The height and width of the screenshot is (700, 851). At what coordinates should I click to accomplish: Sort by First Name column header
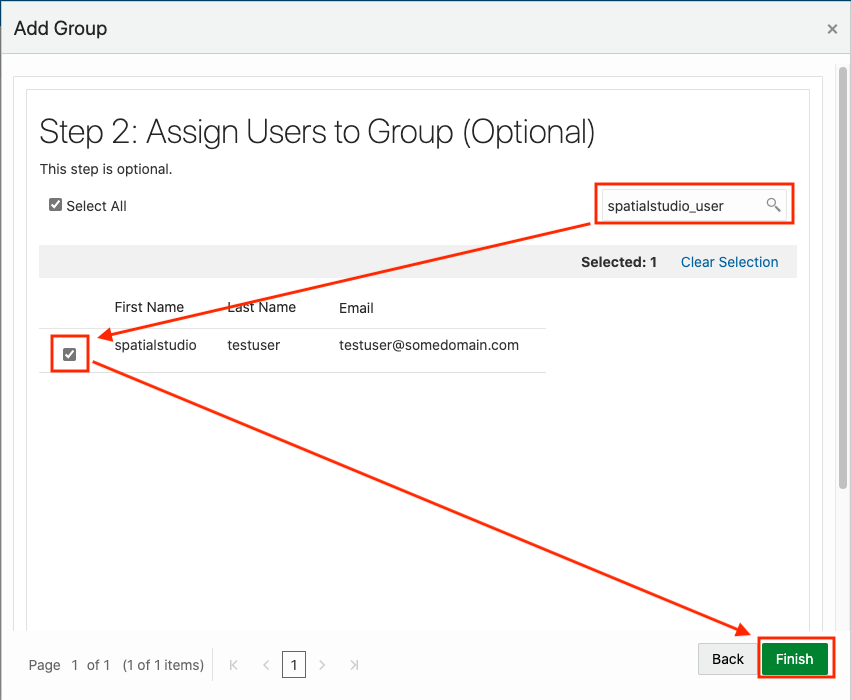(149, 307)
